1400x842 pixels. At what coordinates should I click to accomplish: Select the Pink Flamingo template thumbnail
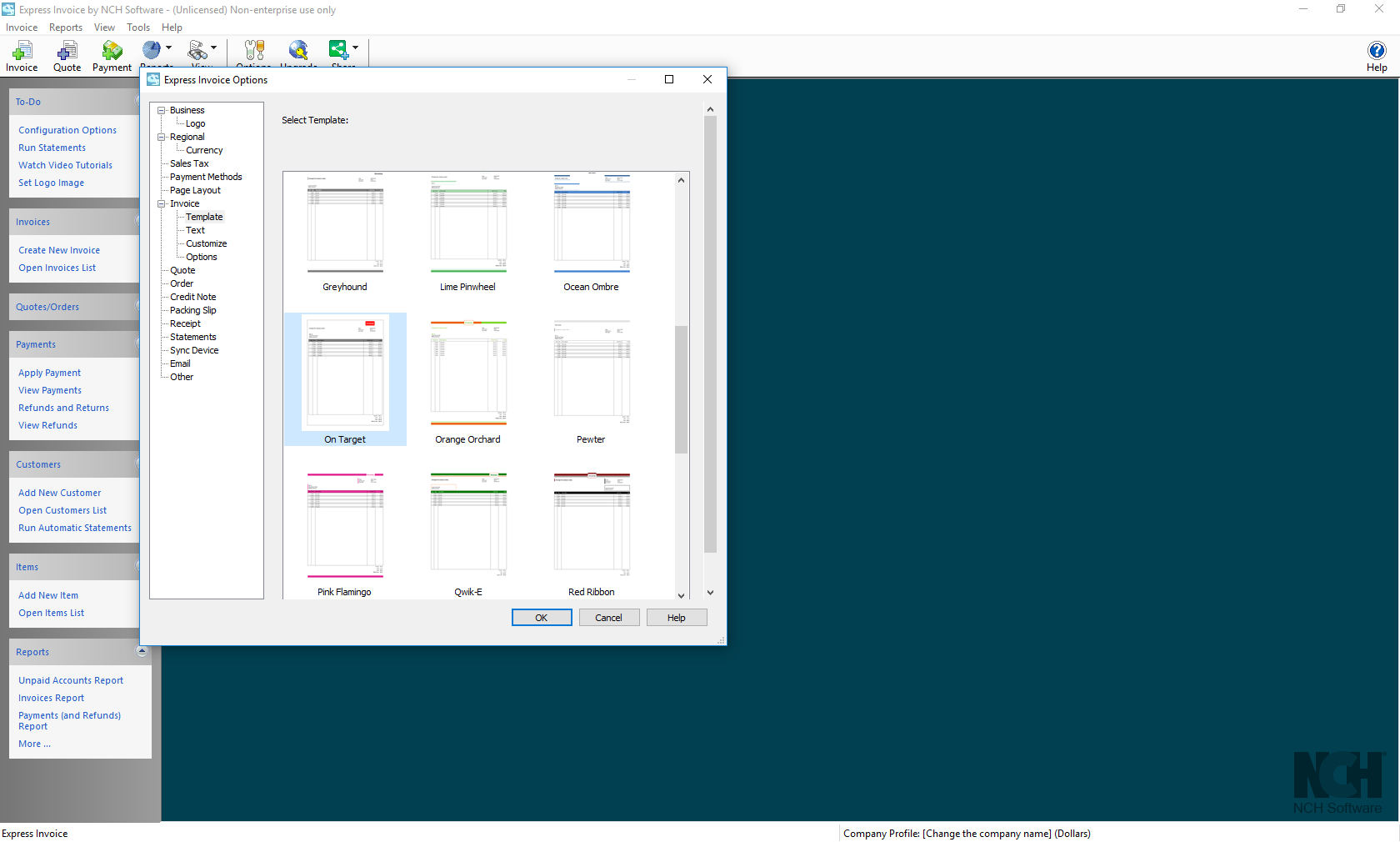click(345, 525)
